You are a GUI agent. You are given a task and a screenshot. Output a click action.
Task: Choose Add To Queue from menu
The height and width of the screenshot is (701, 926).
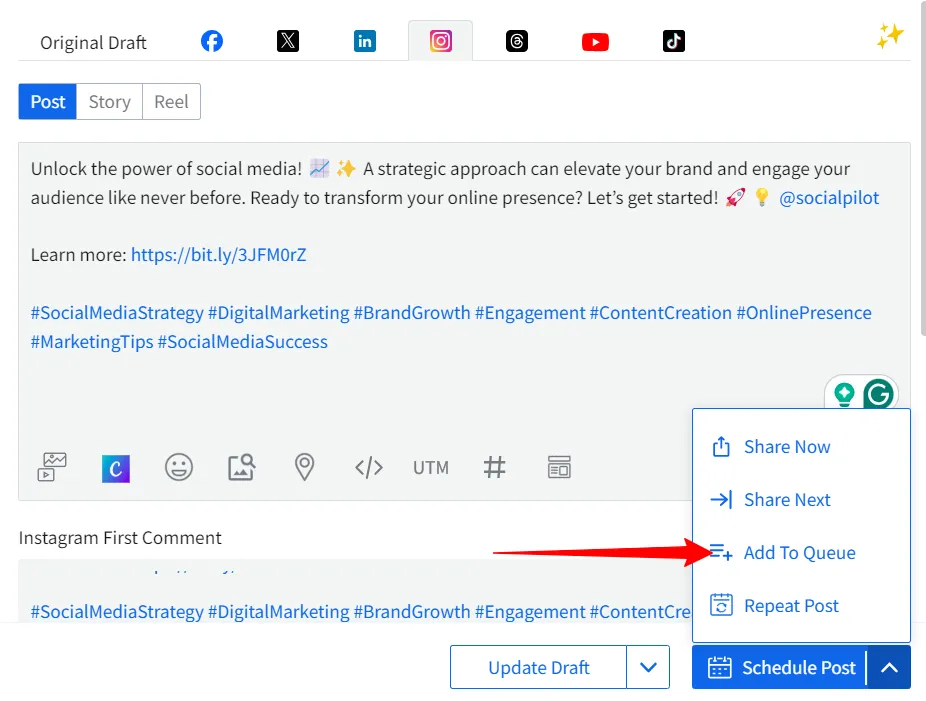point(799,553)
